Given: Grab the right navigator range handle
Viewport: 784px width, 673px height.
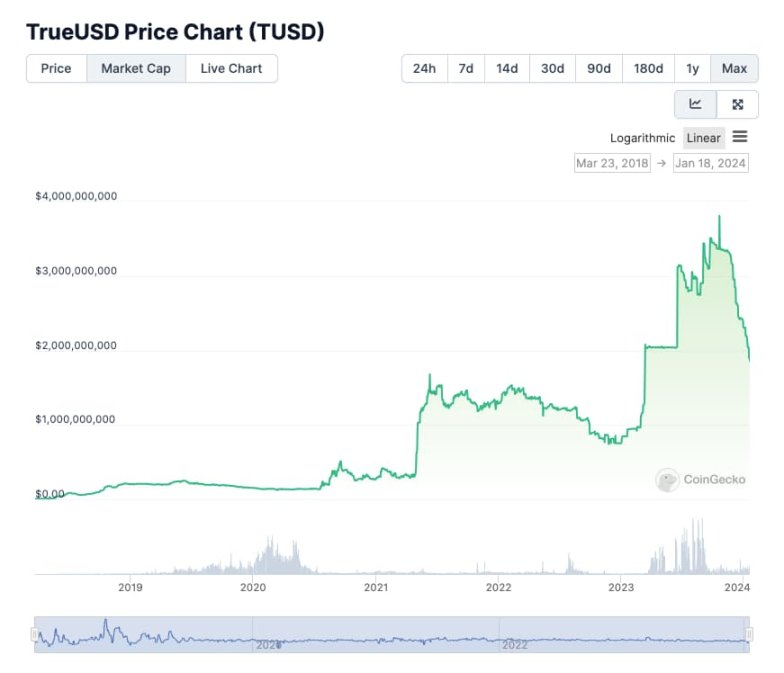Looking at the screenshot, I should [x=749, y=634].
